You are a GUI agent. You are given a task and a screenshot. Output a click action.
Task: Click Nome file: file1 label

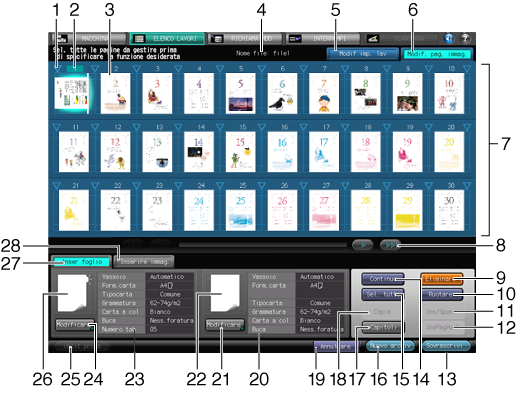263,53
